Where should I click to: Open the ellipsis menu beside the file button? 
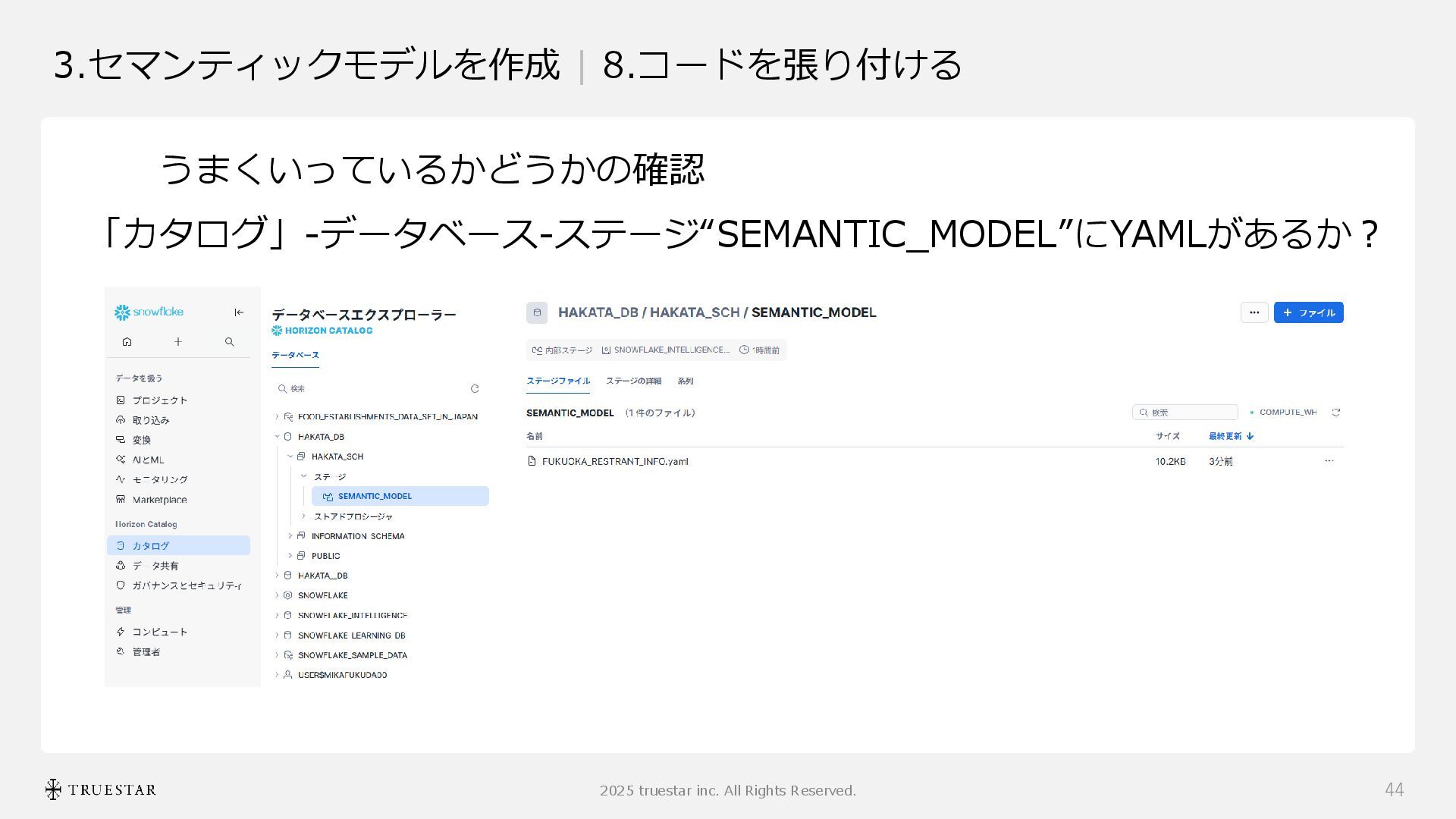1254,312
